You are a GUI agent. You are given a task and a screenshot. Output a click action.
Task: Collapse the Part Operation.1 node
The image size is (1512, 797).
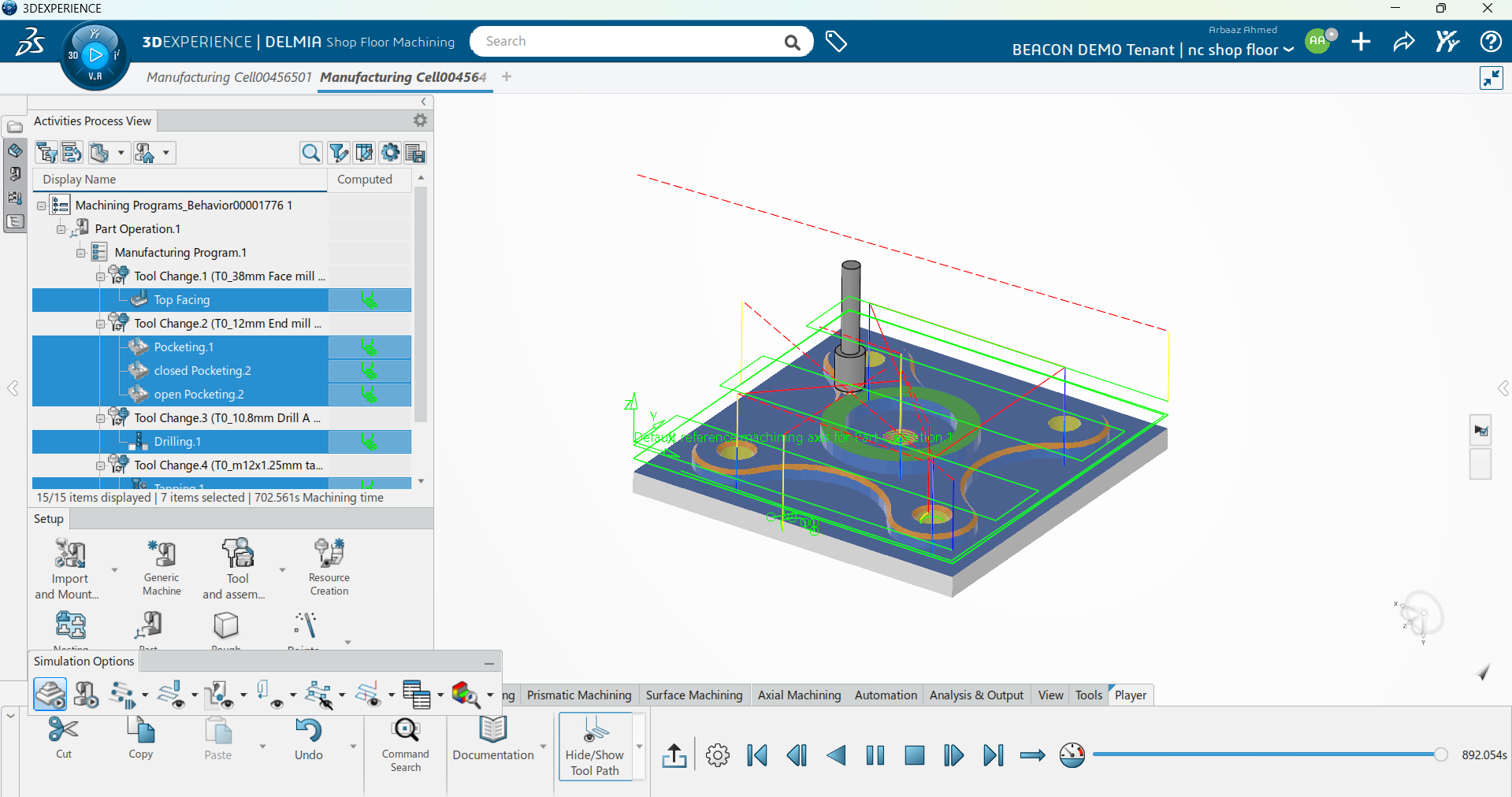(61, 229)
